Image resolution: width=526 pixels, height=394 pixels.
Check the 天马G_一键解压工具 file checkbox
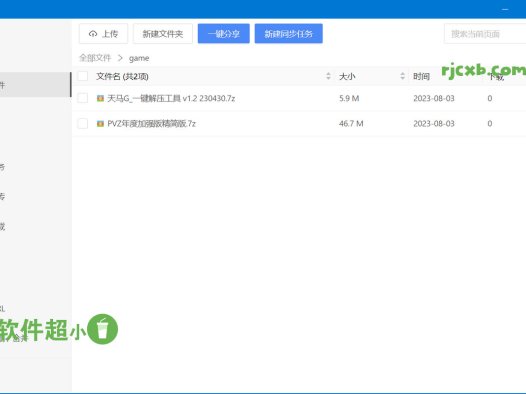click(83, 98)
